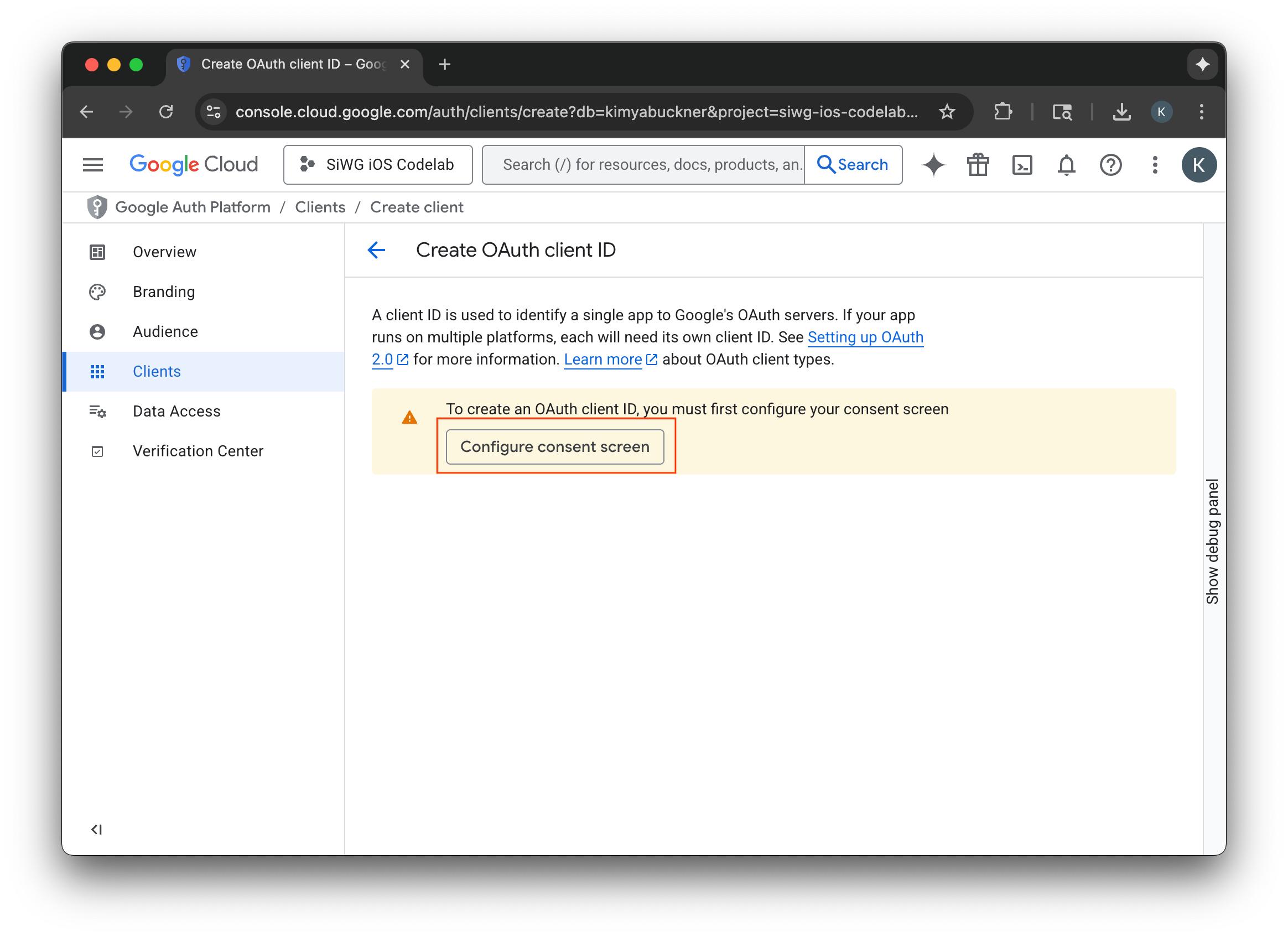
Task: Switch to the Create OAuth client ID tab
Action: 284,64
